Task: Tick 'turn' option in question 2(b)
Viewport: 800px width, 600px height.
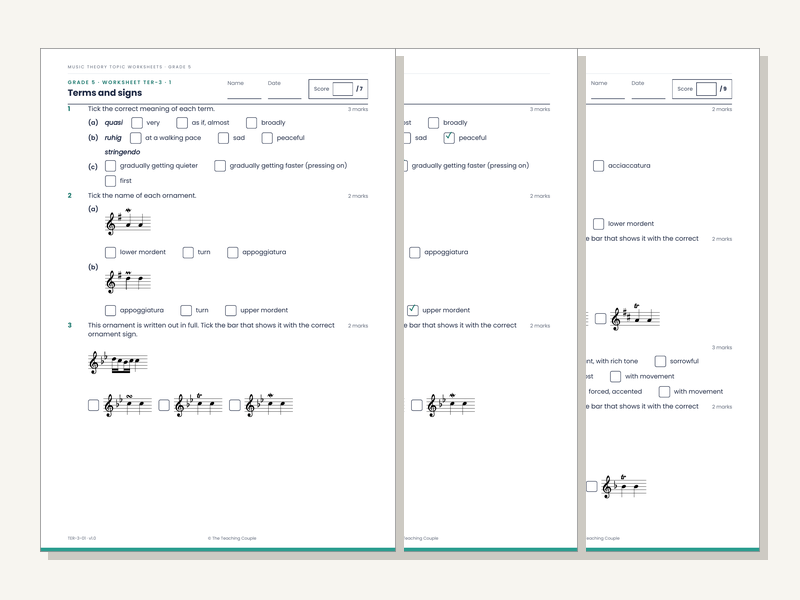Action: (186, 311)
